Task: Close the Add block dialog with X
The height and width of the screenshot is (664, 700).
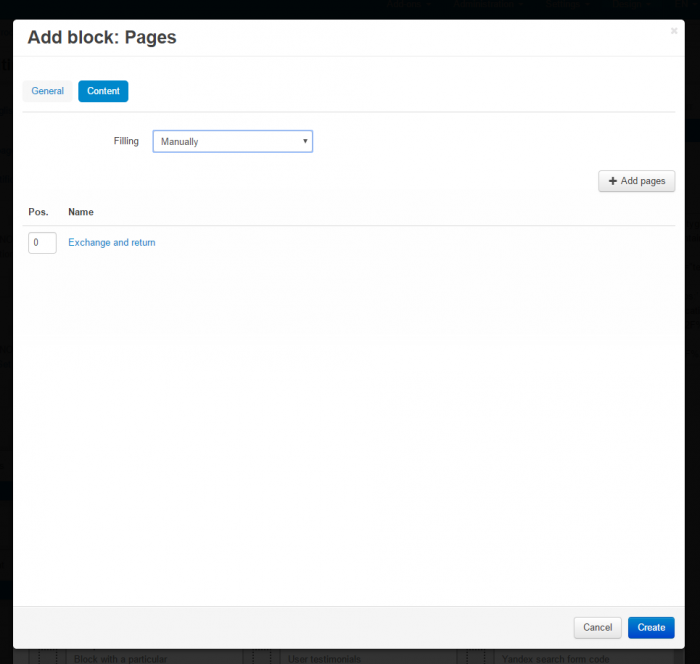Action: point(674,31)
